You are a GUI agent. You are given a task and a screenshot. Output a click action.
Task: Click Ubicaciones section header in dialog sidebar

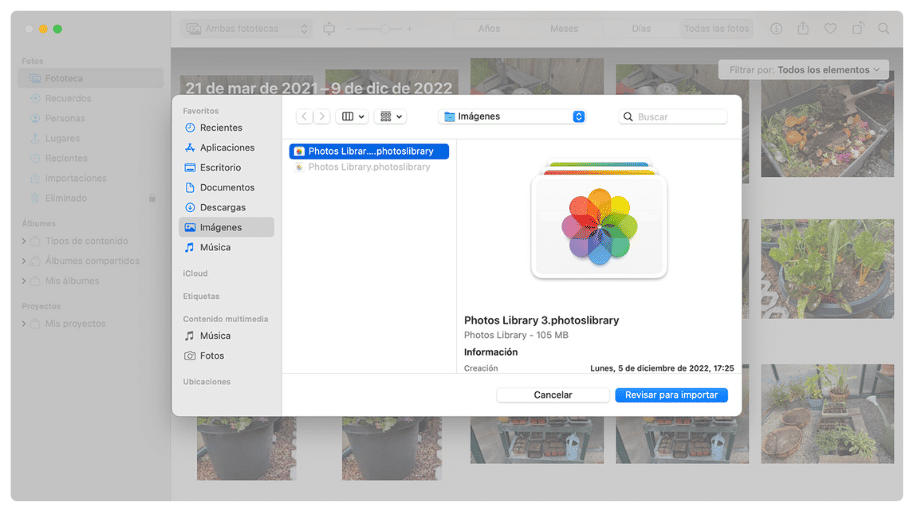click(x=206, y=382)
